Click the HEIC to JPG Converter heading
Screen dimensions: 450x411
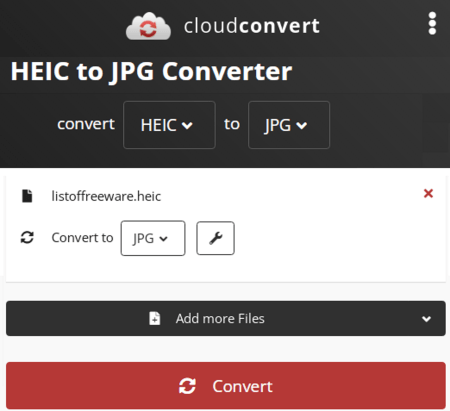(151, 72)
